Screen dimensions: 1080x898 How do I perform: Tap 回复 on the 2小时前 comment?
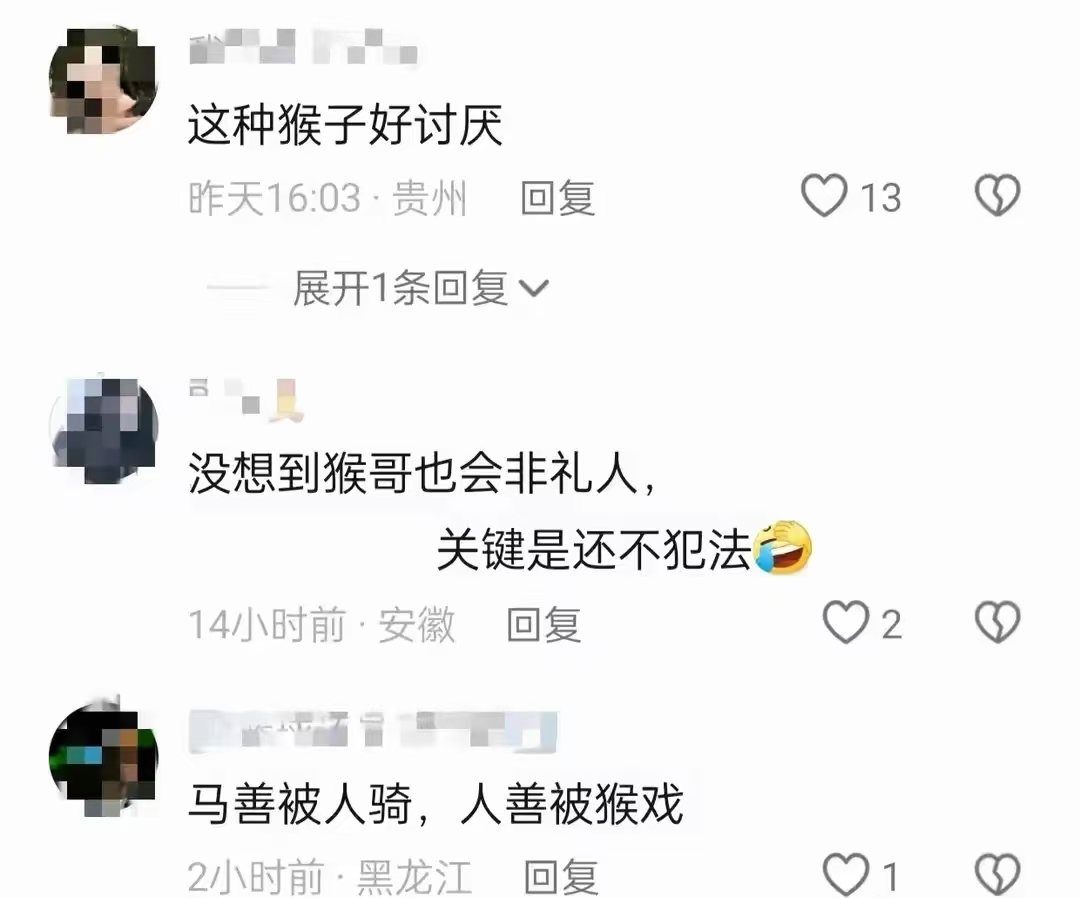click(x=561, y=877)
